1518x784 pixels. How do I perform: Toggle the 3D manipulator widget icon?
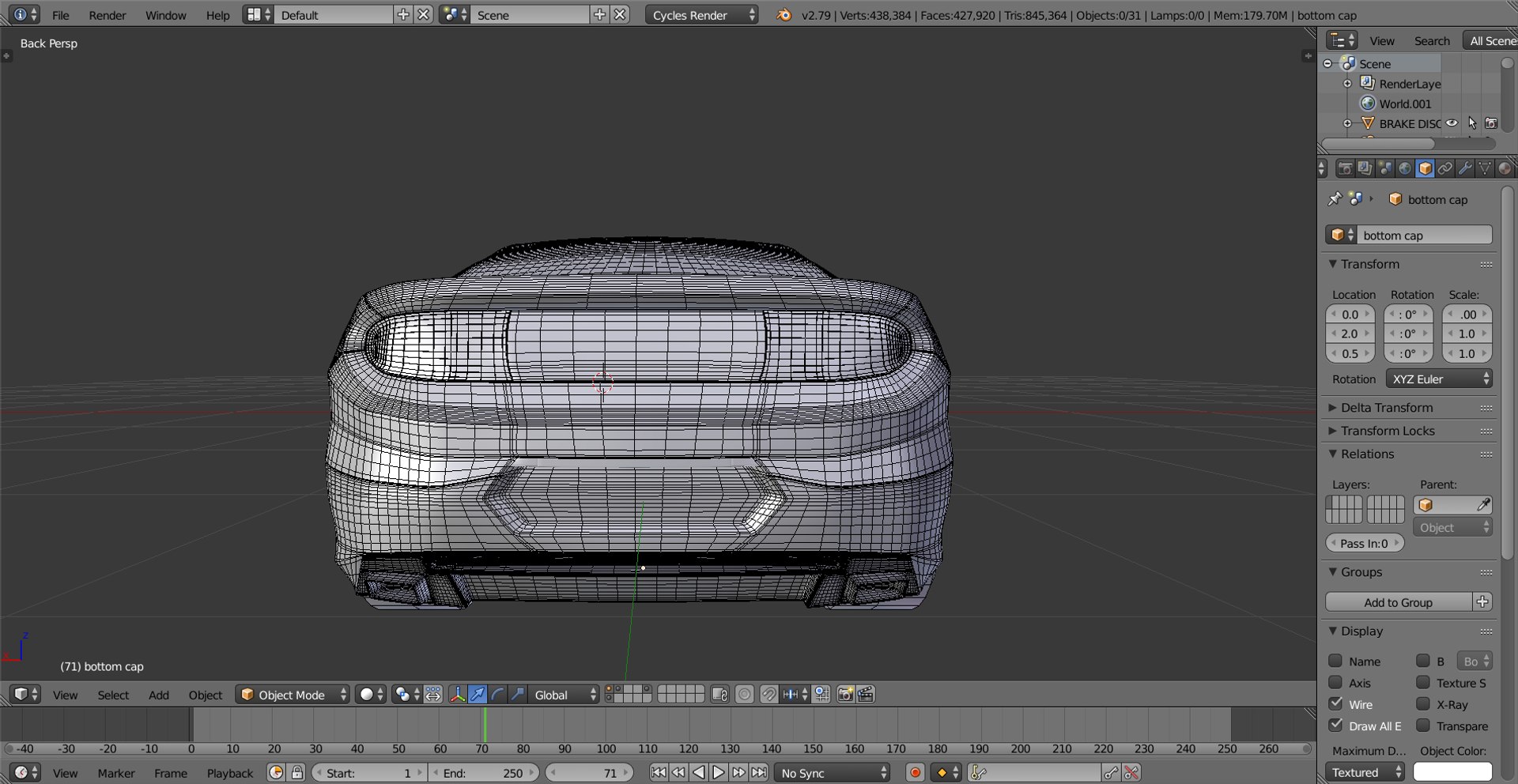pos(457,695)
